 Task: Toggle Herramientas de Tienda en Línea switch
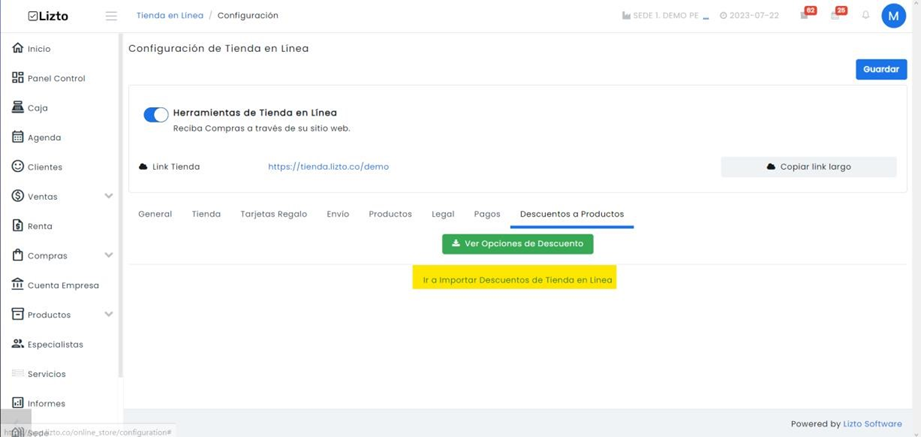pos(156,115)
